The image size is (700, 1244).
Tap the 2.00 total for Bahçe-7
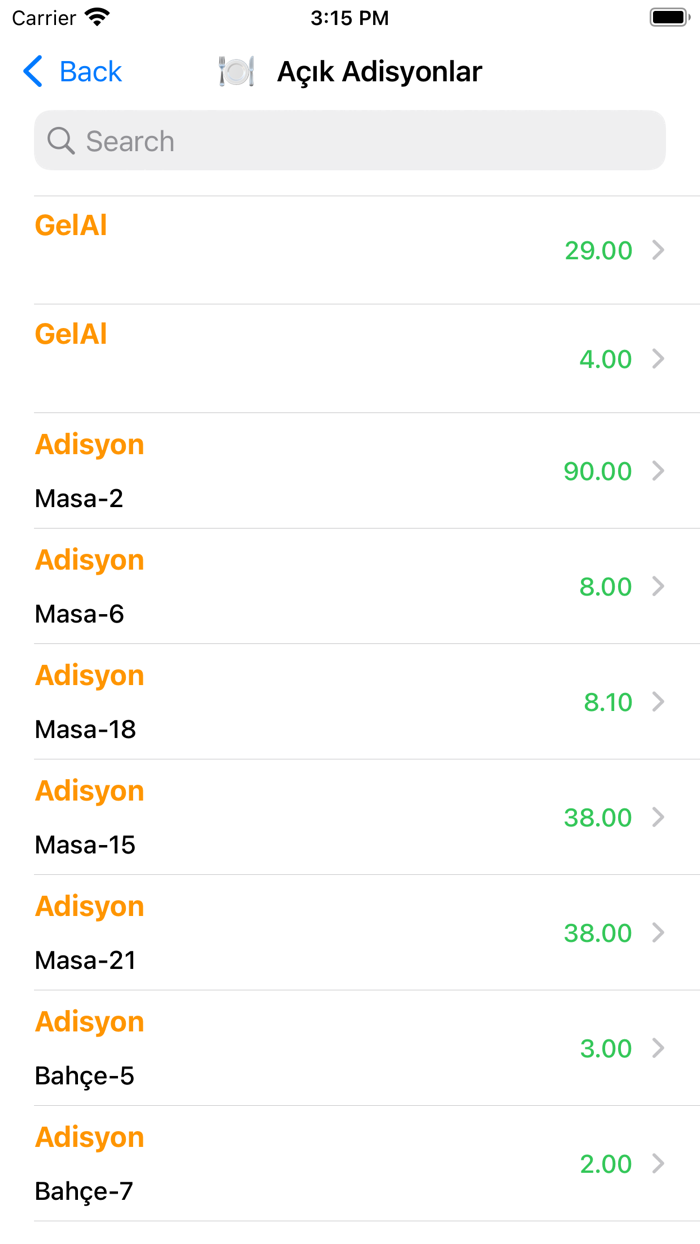[x=605, y=1164]
